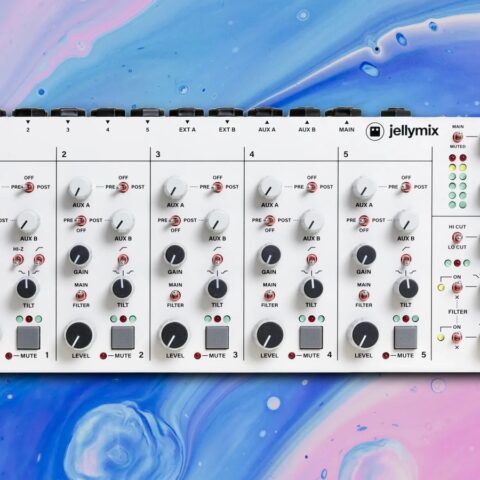480x480 pixels.
Task: Click the MAIN MUTED switch
Action: [458, 137]
